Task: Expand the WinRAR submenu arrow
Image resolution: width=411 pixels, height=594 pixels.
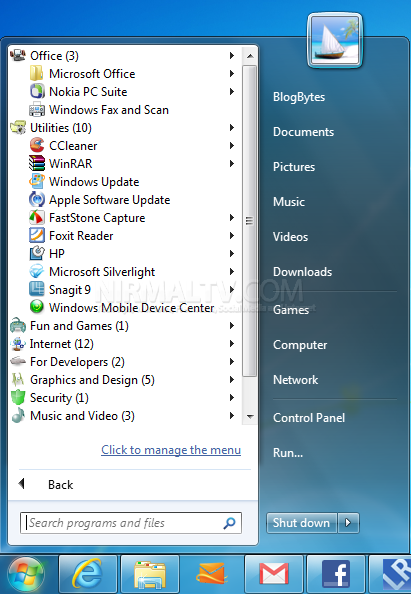Action: 231,164
